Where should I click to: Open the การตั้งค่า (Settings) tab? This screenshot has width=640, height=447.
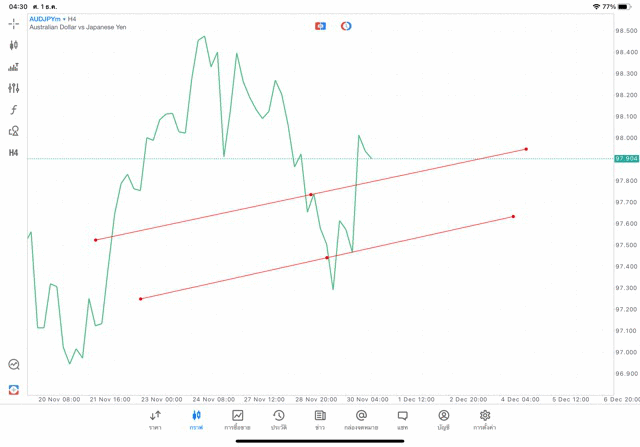(x=485, y=420)
